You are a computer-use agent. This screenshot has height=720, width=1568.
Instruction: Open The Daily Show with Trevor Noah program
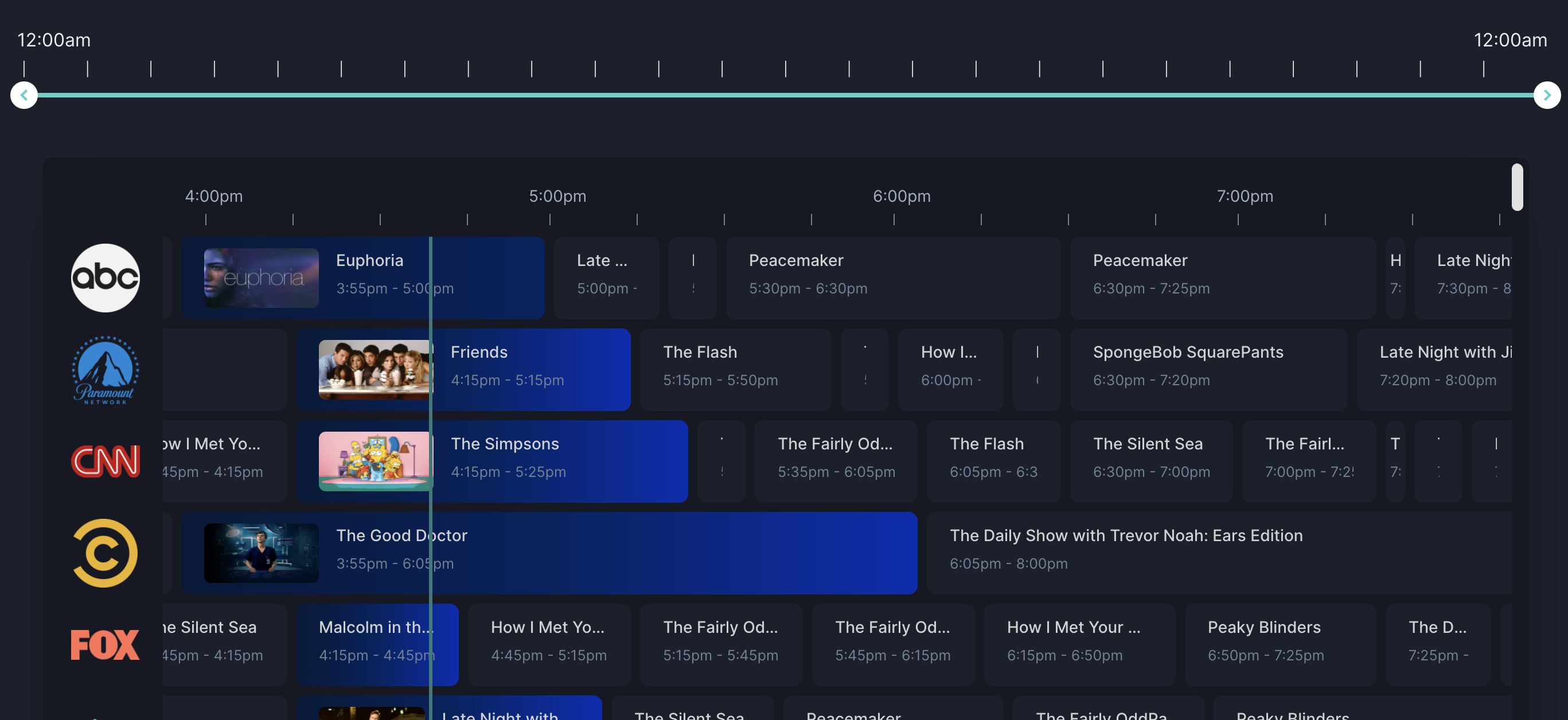(1219, 553)
